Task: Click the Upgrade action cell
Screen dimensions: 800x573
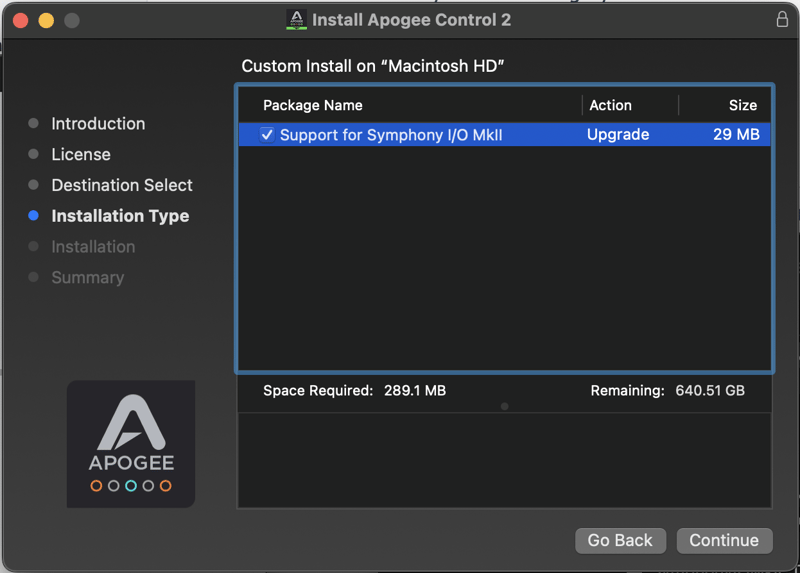Action: point(618,134)
